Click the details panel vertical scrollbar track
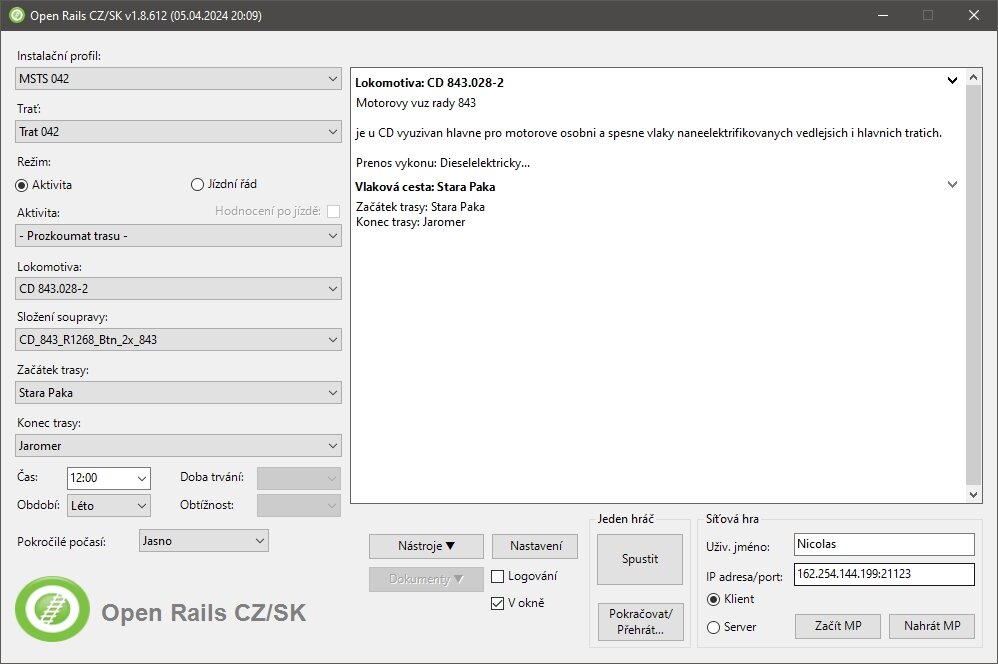 (x=973, y=285)
